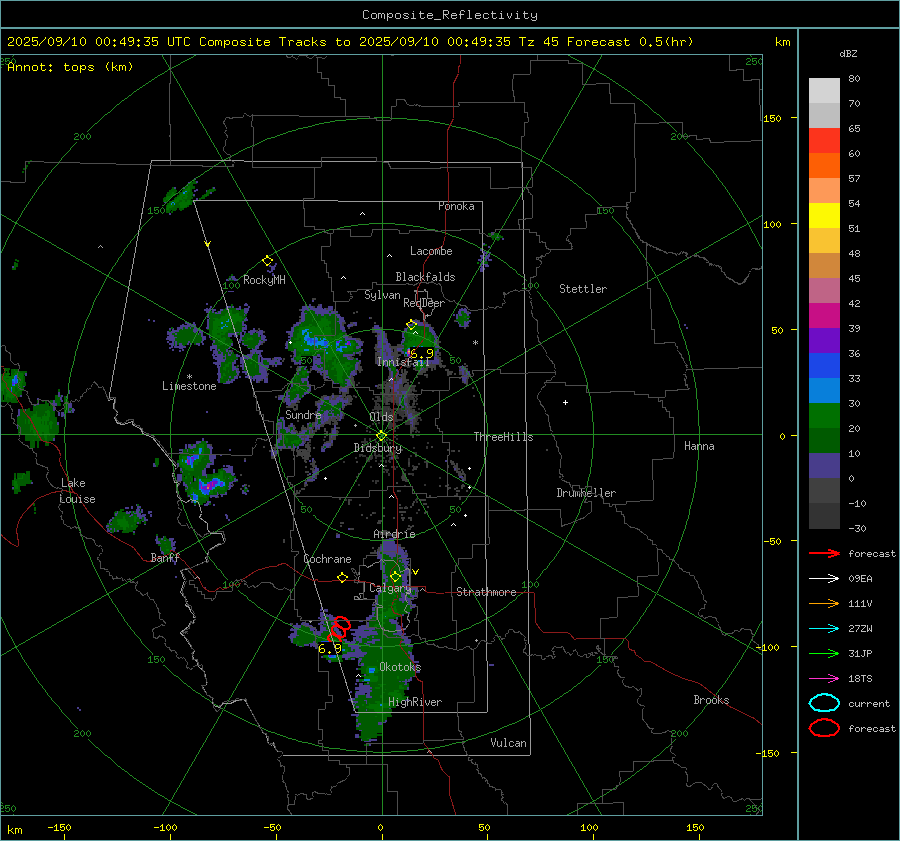Viewport: 900px width, 841px height.
Task: Click the Olds map label
Action: coord(381,417)
